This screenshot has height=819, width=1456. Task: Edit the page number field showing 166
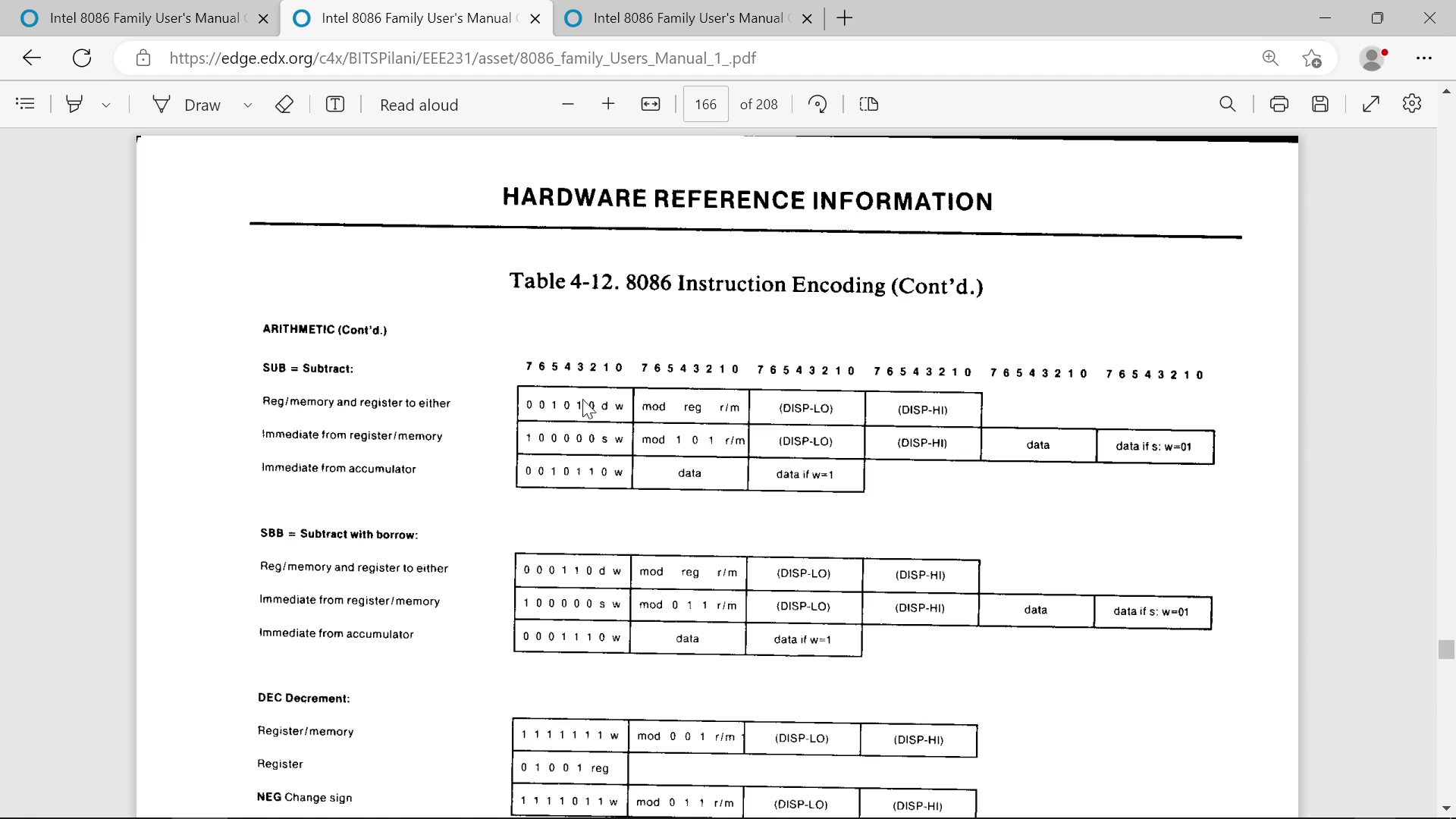tap(705, 104)
